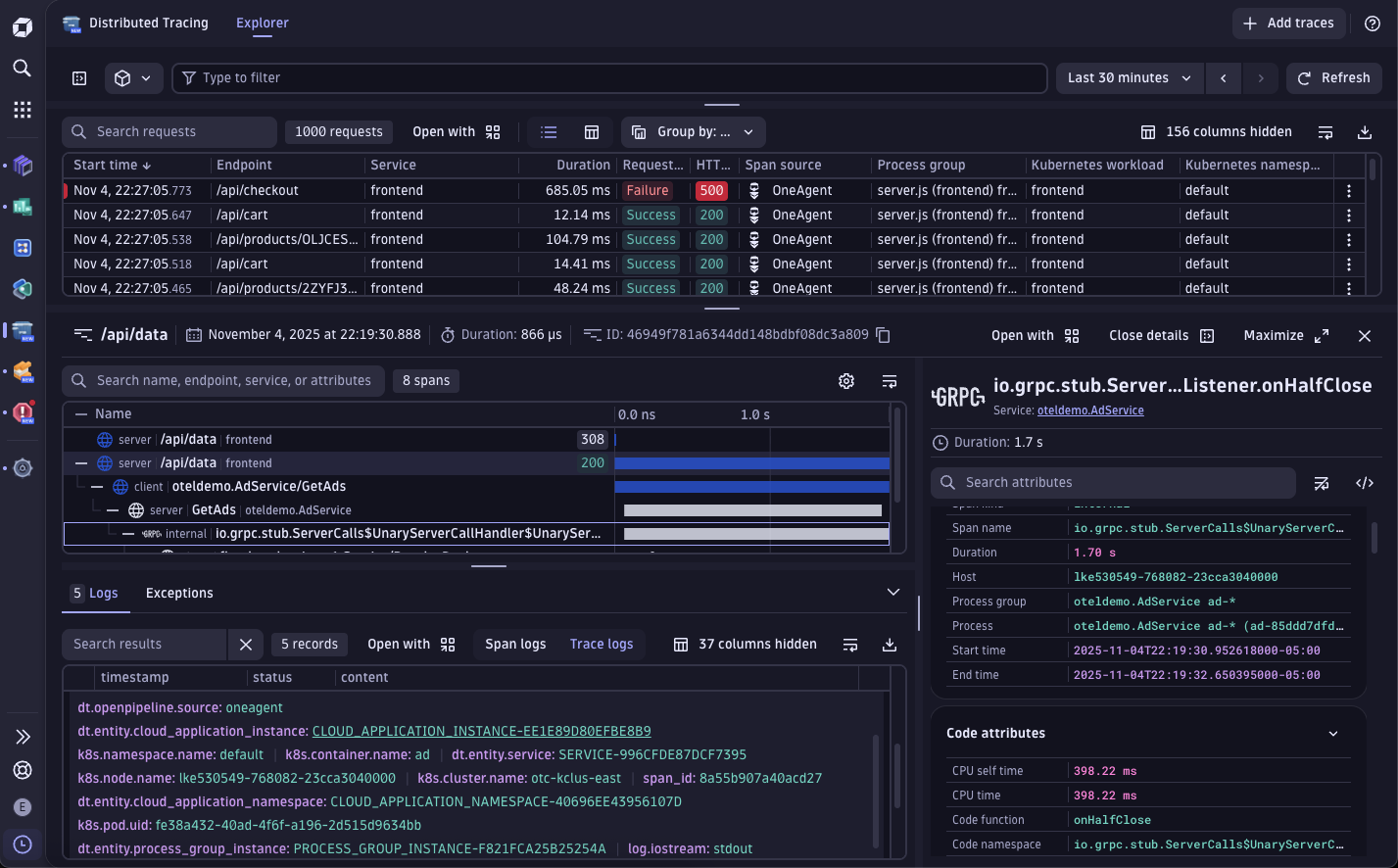Open the oteldemo.AdService service link
Screen dimensions: 1398x868
pos(1089,410)
